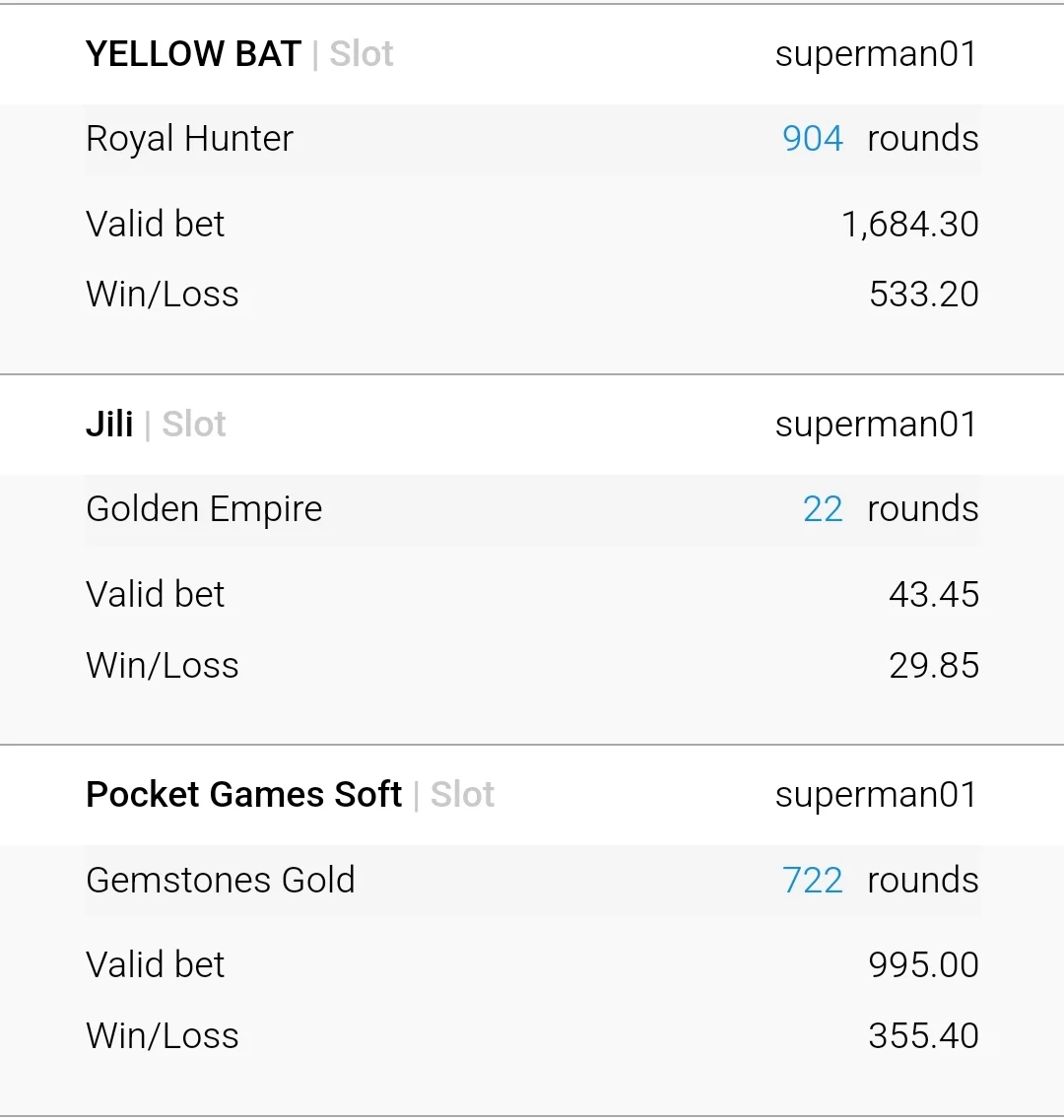Viewport: 1064px width, 1120px height.
Task: Click the Slot label beside Jili
Action: pos(194,425)
